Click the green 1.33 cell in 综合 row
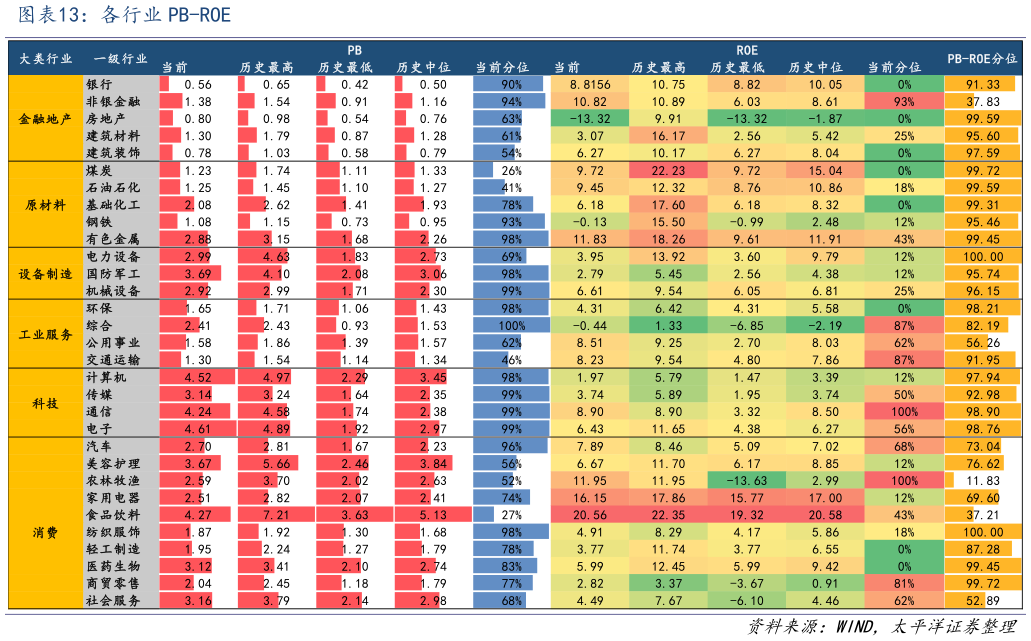This screenshot has width=1031, height=641. [x=667, y=325]
